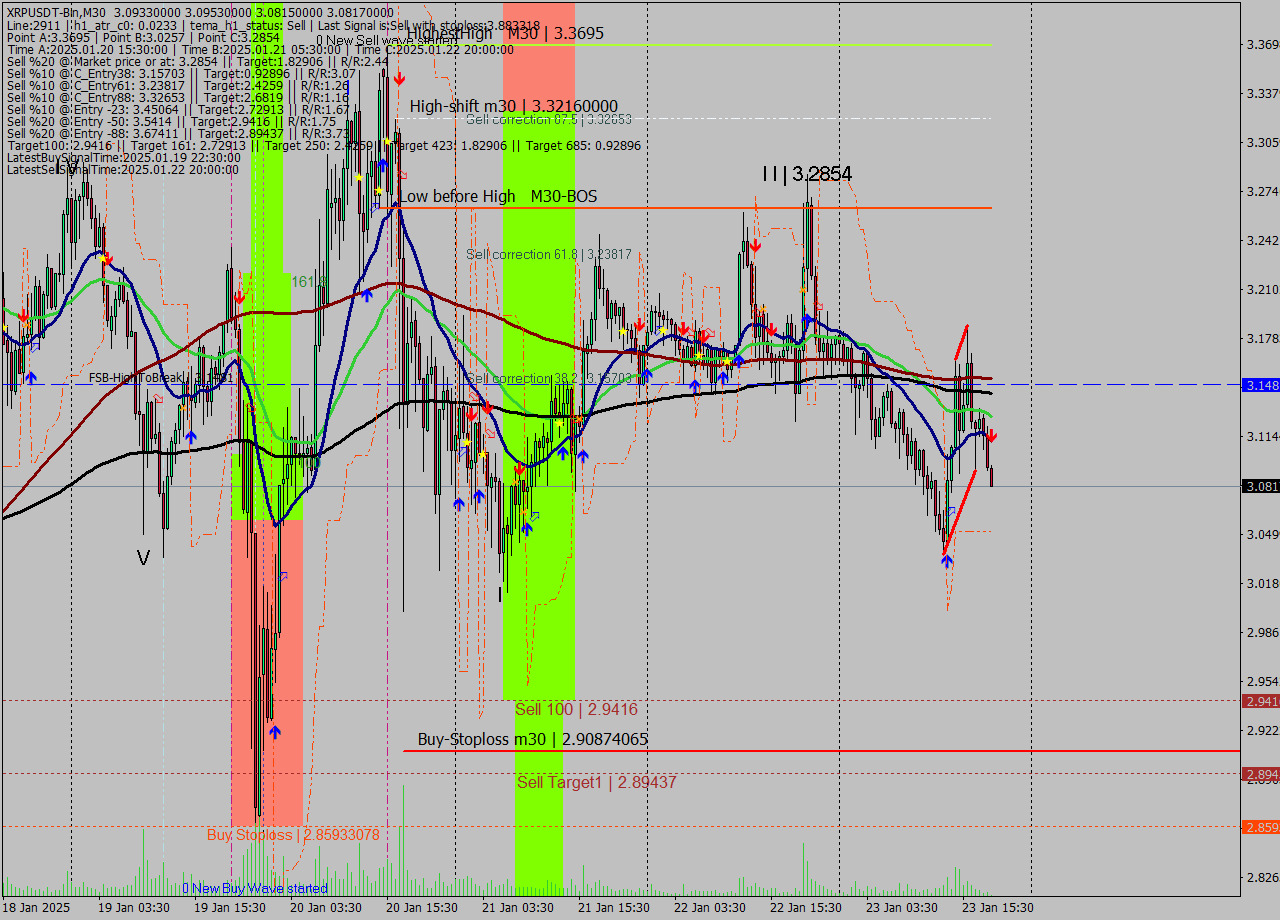Select the High-shift m30 | 3.32160000 label
The width and height of the screenshot is (1280, 920).
(x=514, y=106)
